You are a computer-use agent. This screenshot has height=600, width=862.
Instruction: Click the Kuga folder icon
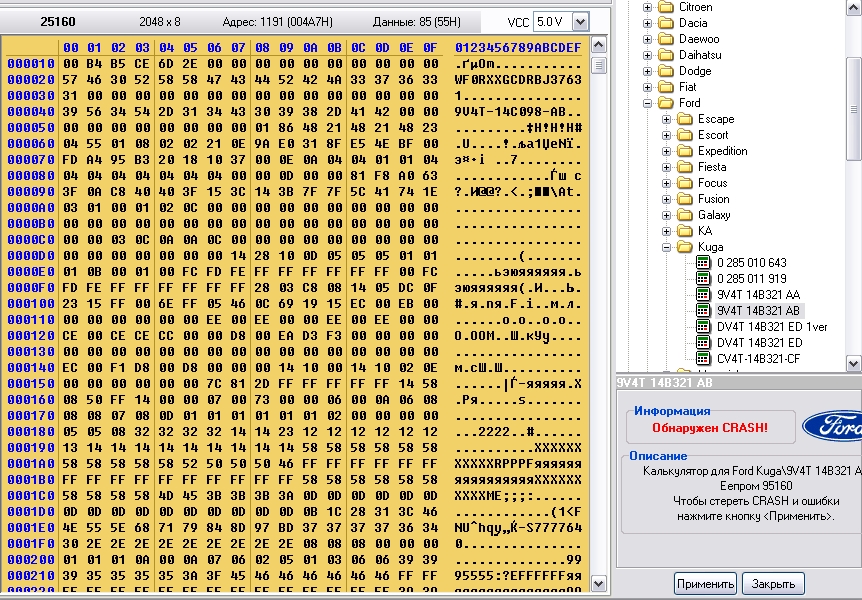coord(685,247)
